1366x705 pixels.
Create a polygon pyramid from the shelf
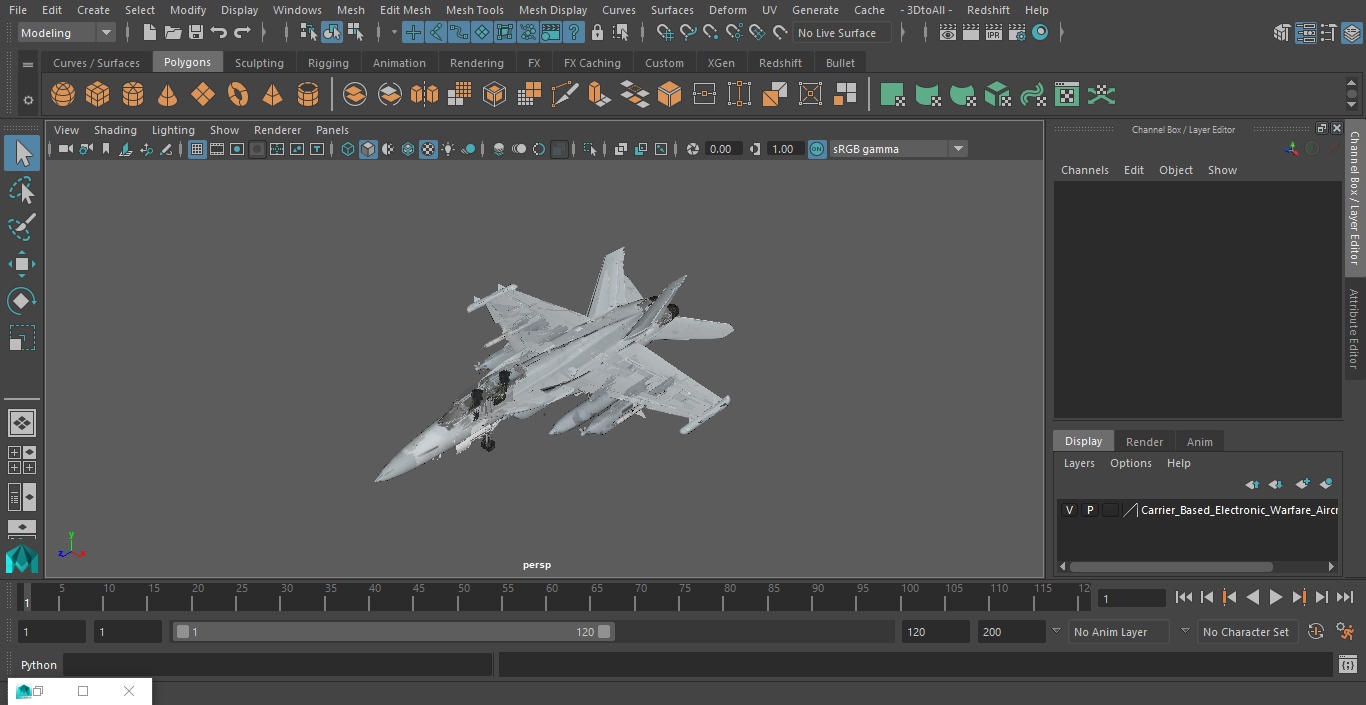(x=272, y=95)
